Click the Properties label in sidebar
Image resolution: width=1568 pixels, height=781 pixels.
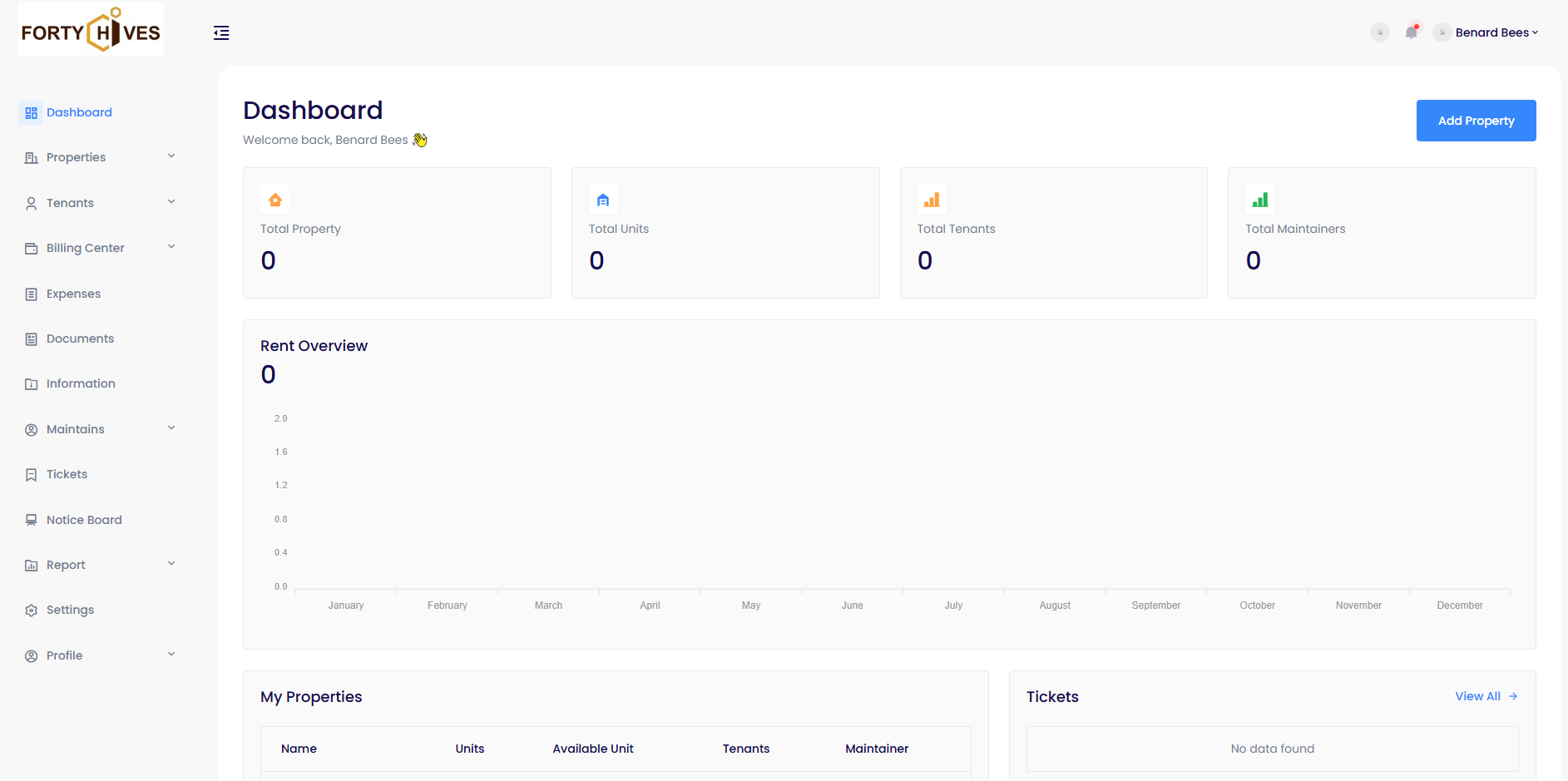point(76,157)
